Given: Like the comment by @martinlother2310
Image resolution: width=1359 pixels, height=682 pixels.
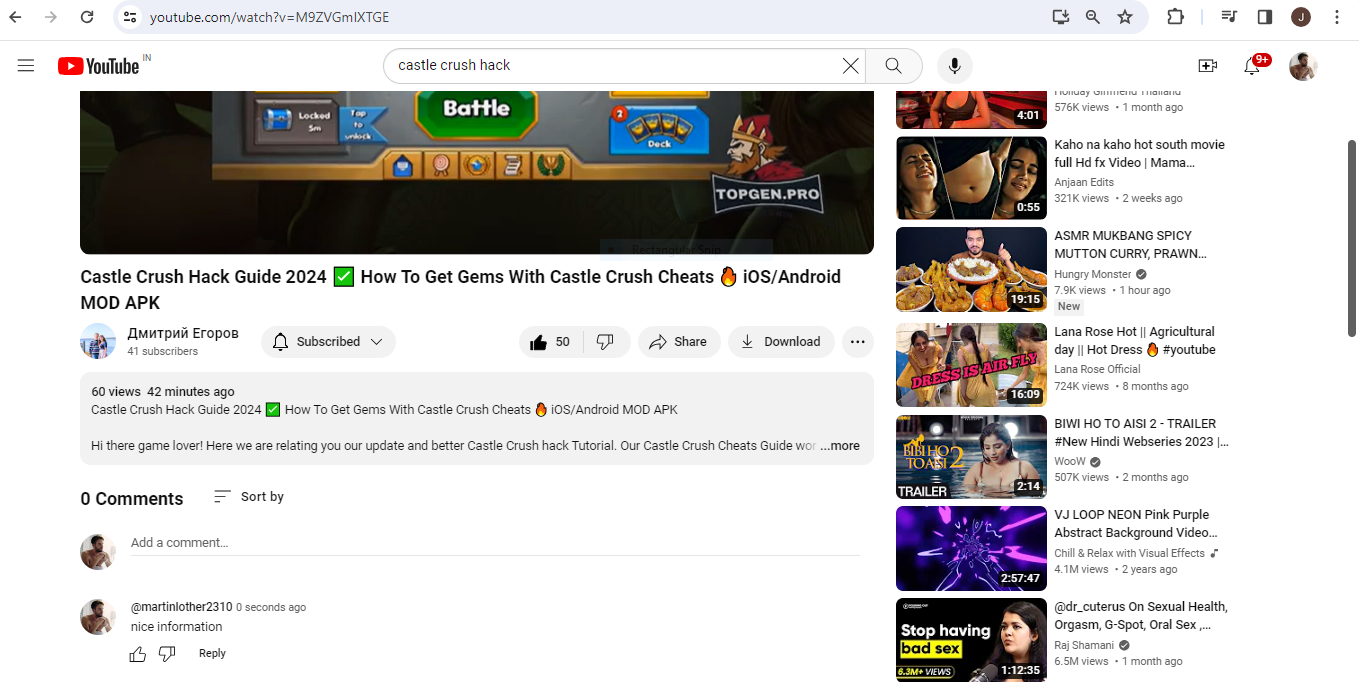Looking at the screenshot, I should tap(138, 654).
